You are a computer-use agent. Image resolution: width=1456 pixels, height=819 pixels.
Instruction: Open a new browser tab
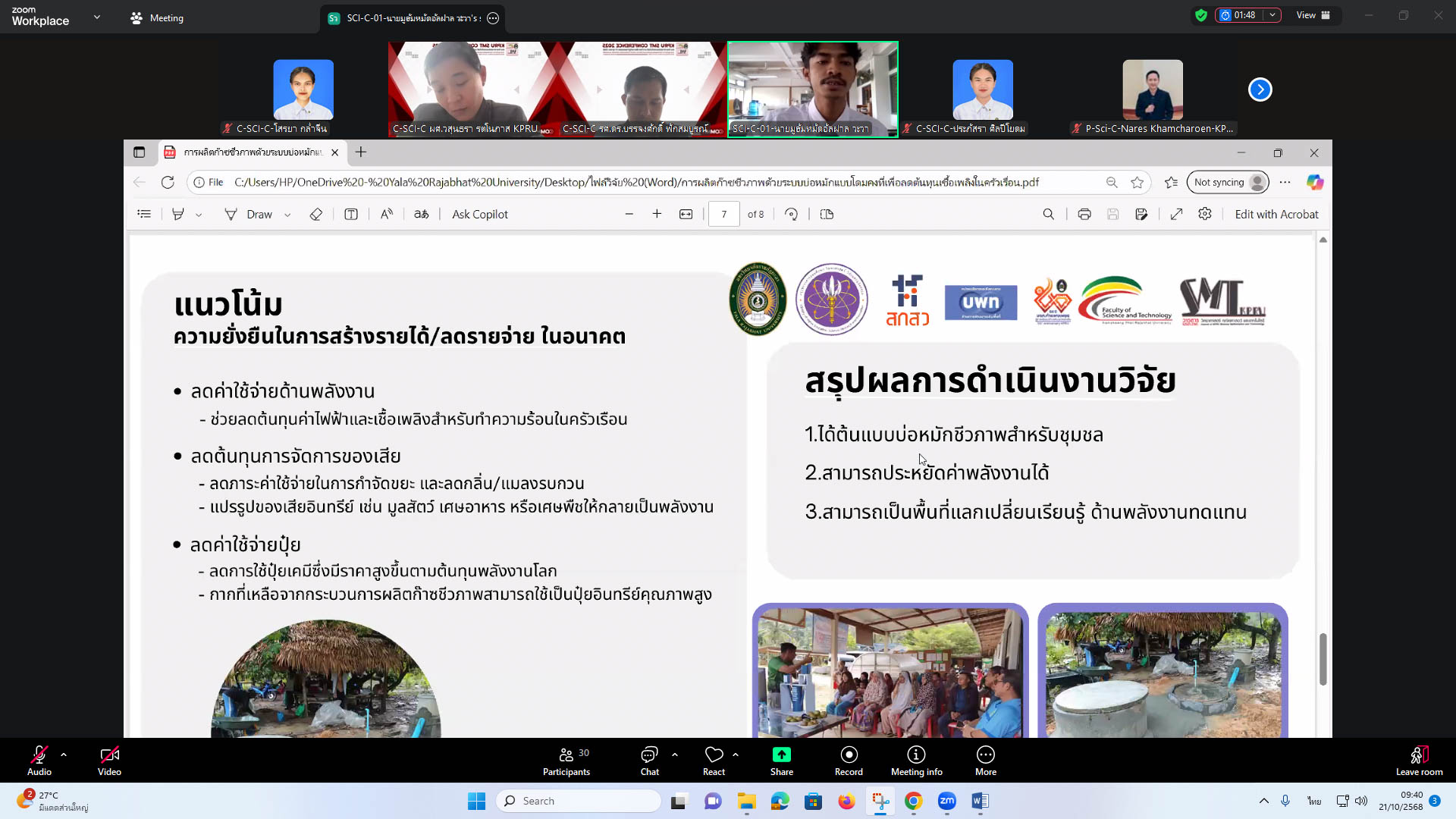pos(361,152)
